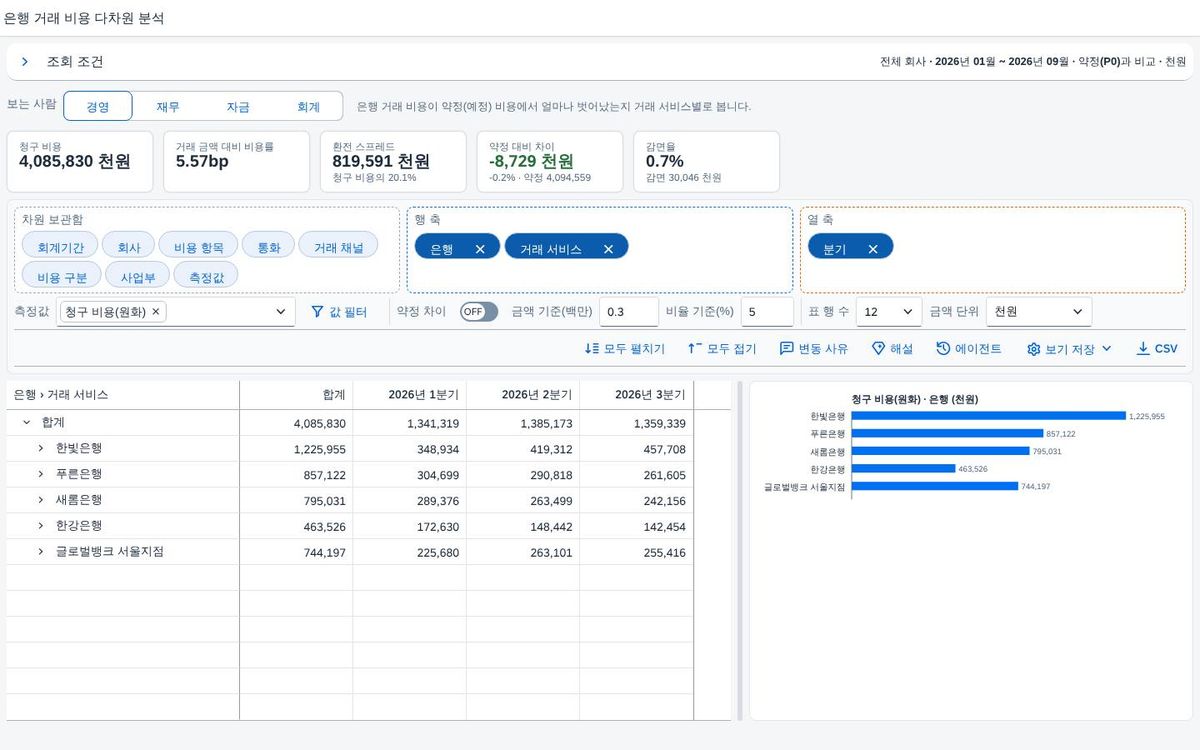Remove the 은행 chip from row axis
The width and height of the screenshot is (1200, 750).
click(480, 249)
